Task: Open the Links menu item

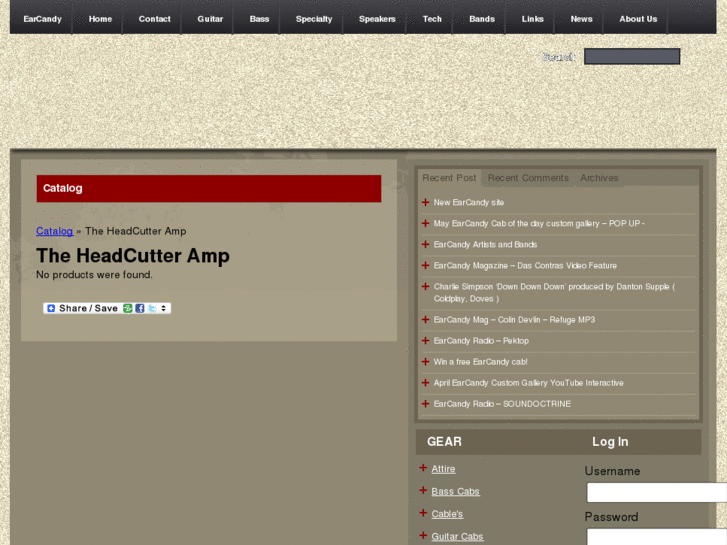Action: [x=532, y=19]
